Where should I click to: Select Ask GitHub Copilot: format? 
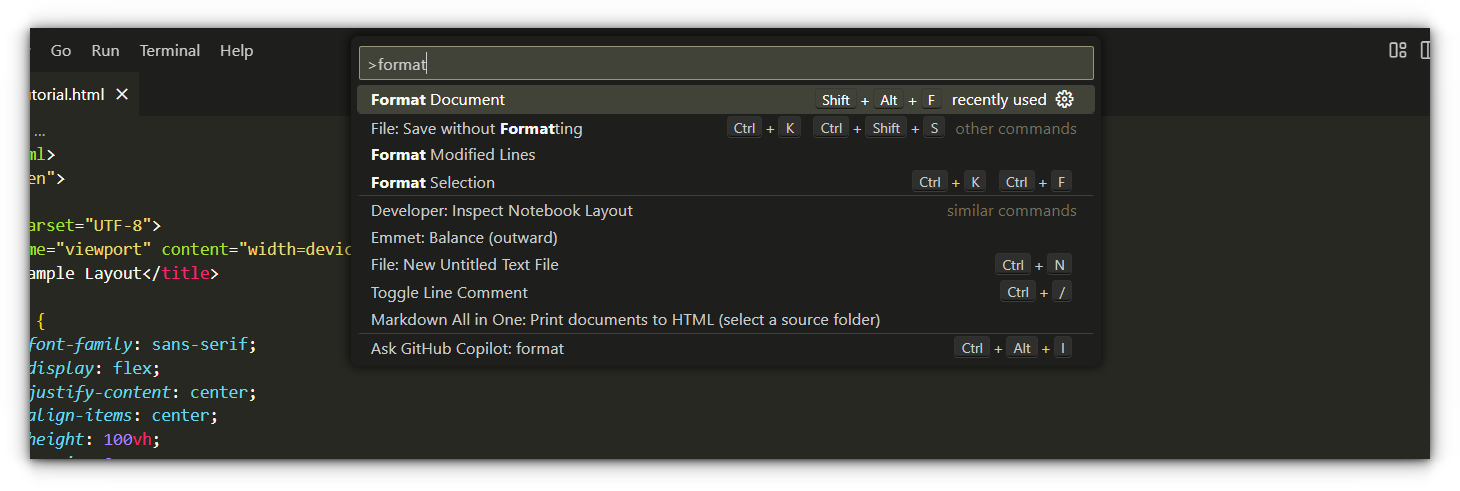point(467,349)
